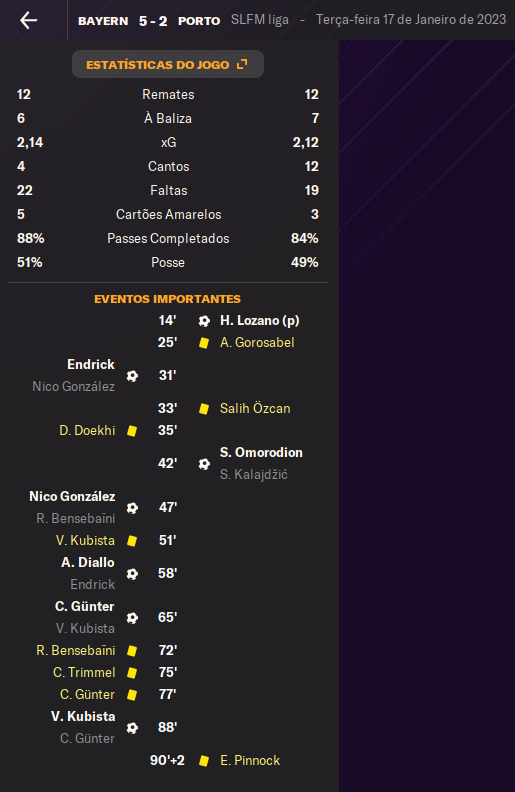Click the goal icon at 88' for Kubista
The height and width of the screenshot is (792, 515).
point(132,728)
